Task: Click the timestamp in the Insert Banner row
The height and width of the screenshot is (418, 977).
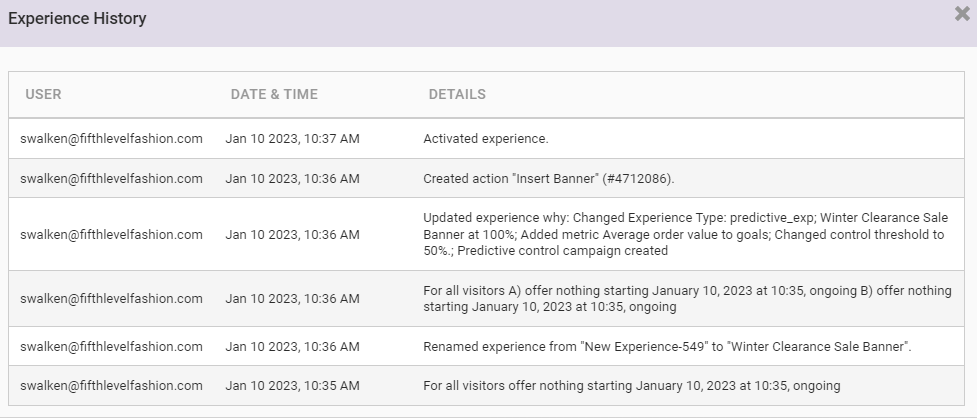Action: (292, 179)
